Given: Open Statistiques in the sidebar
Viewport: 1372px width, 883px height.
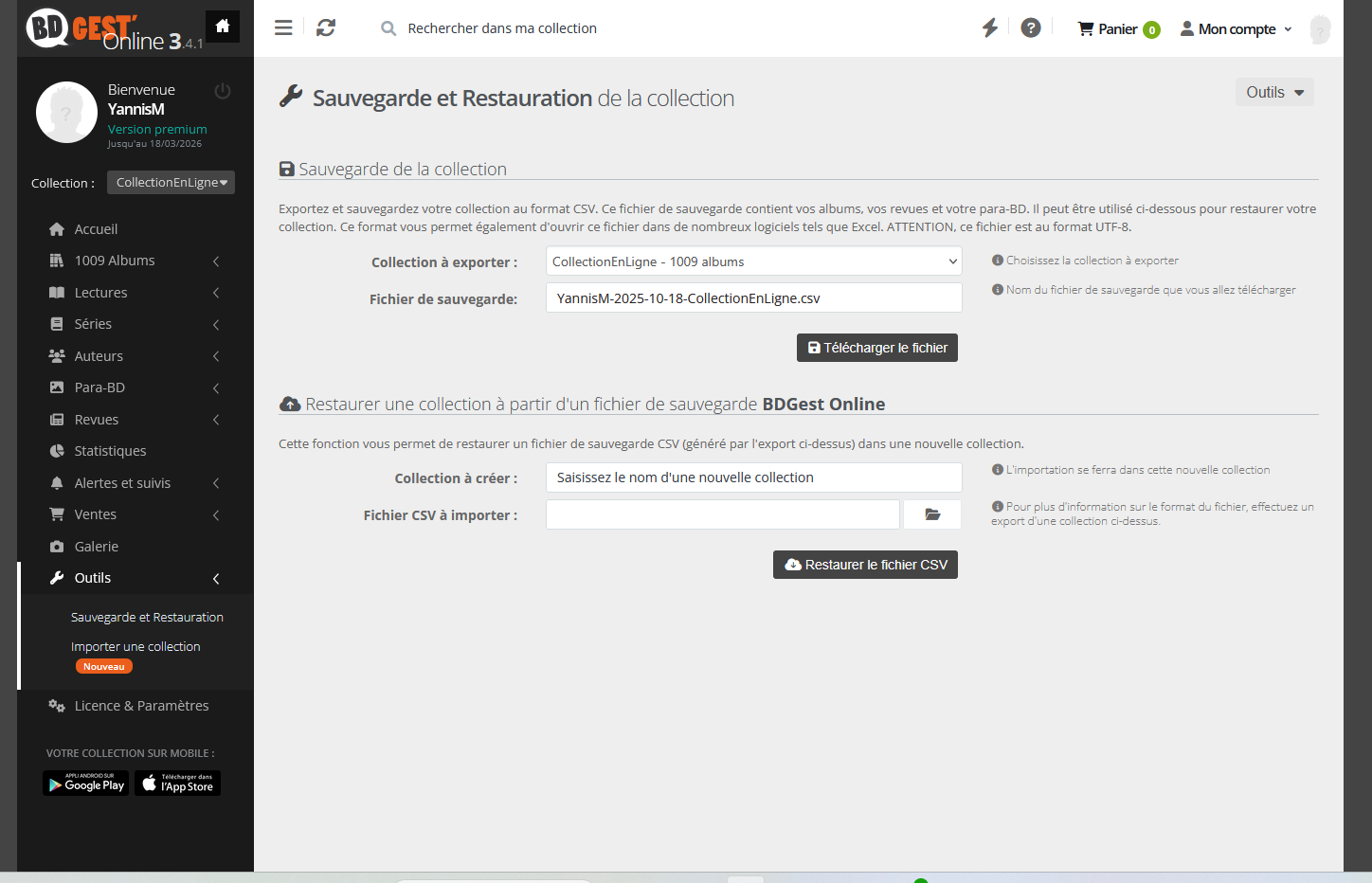Looking at the screenshot, I should (x=110, y=451).
